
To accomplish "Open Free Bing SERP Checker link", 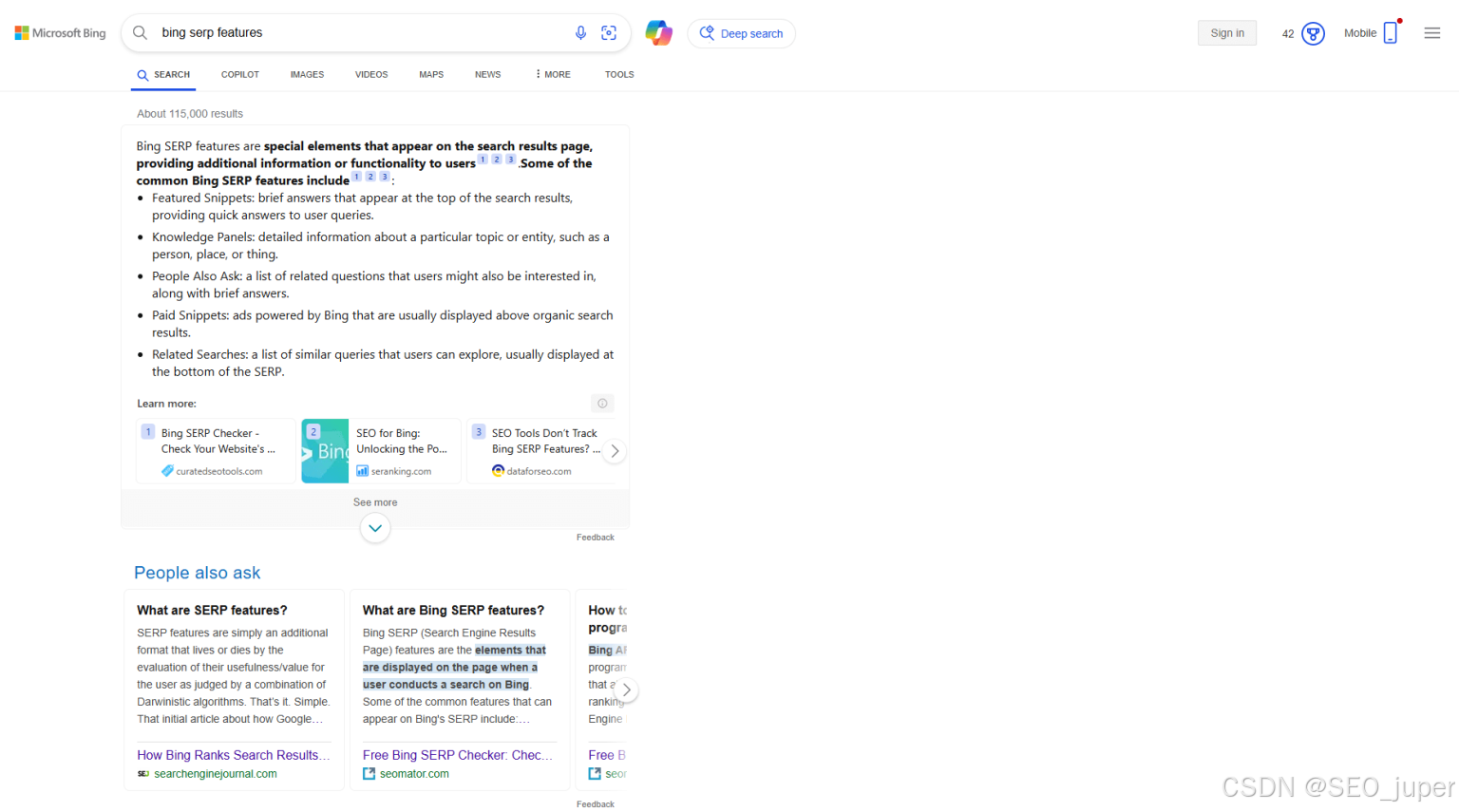I will click(x=458, y=755).
